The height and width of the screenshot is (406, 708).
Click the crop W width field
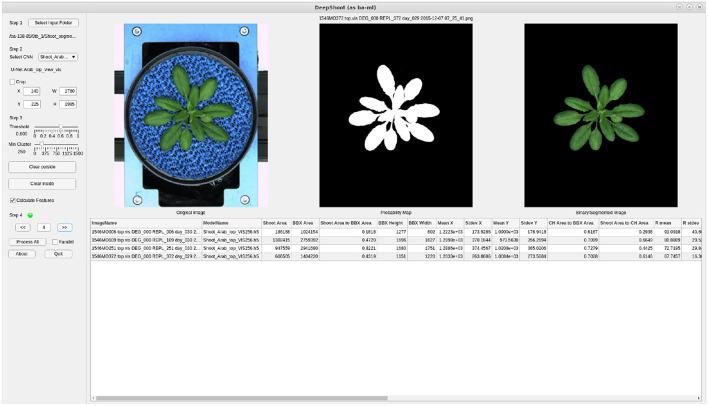(66, 92)
